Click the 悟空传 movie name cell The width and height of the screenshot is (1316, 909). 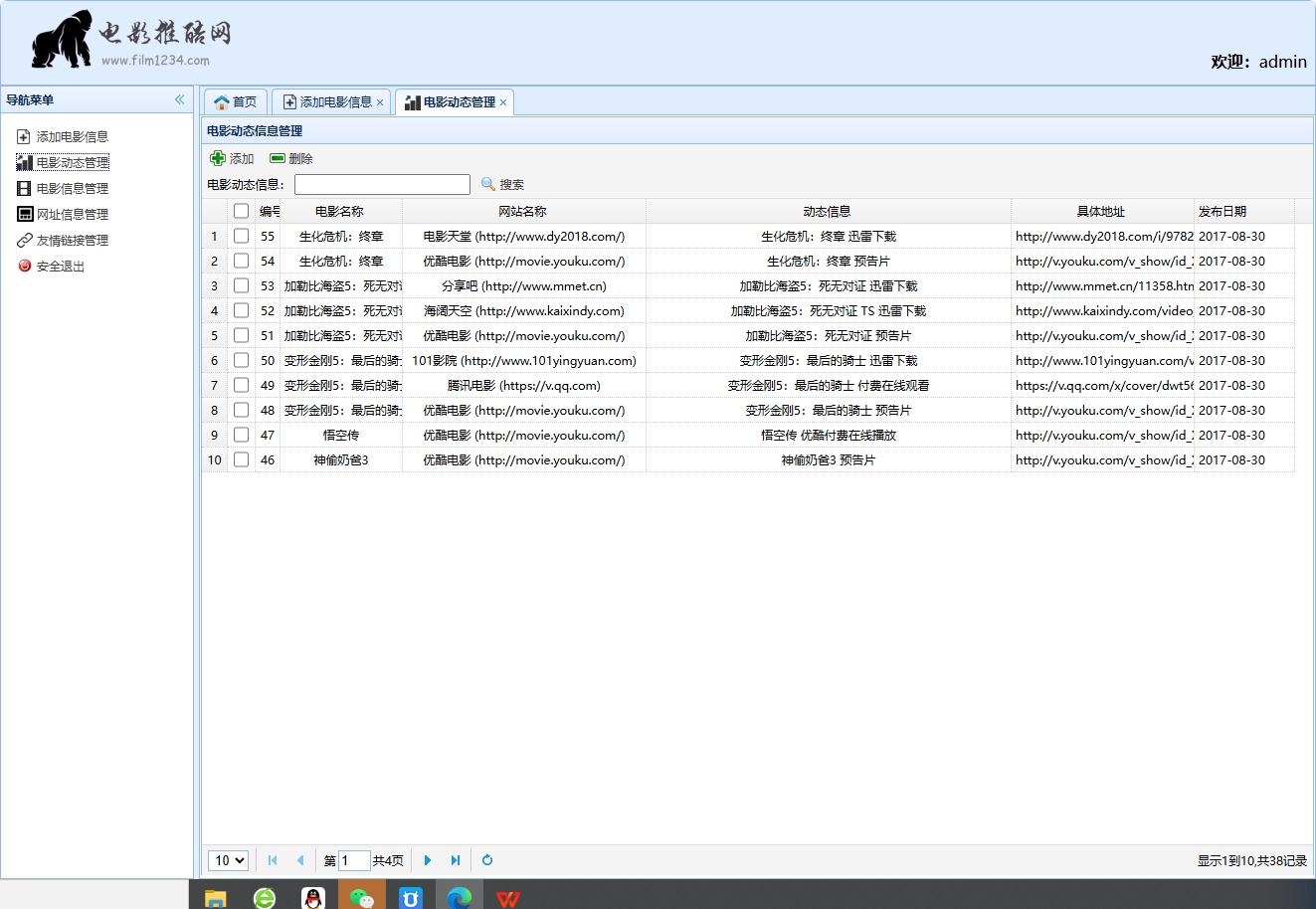pos(341,436)
